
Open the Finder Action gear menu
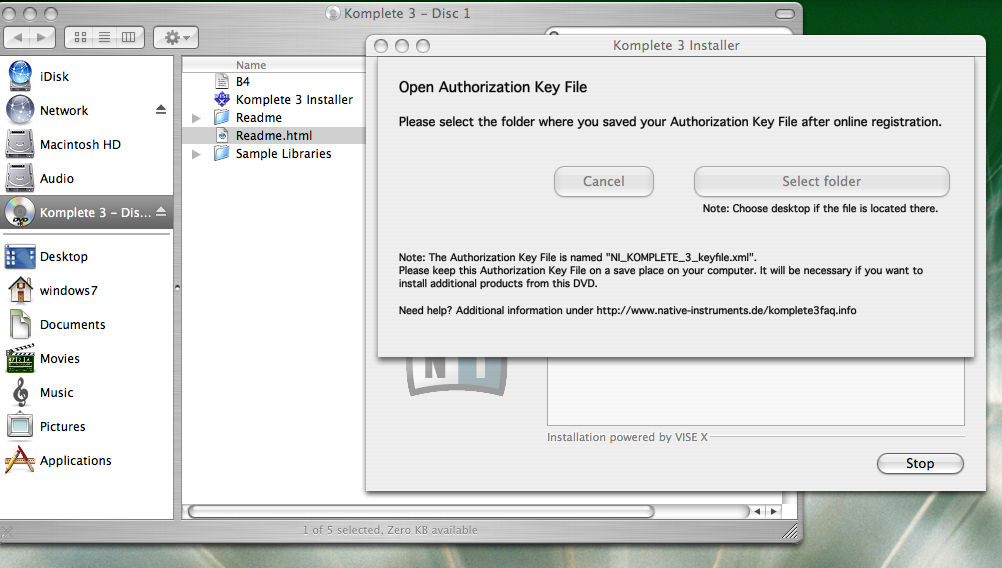pyautogui.click(x=176, y=37)
